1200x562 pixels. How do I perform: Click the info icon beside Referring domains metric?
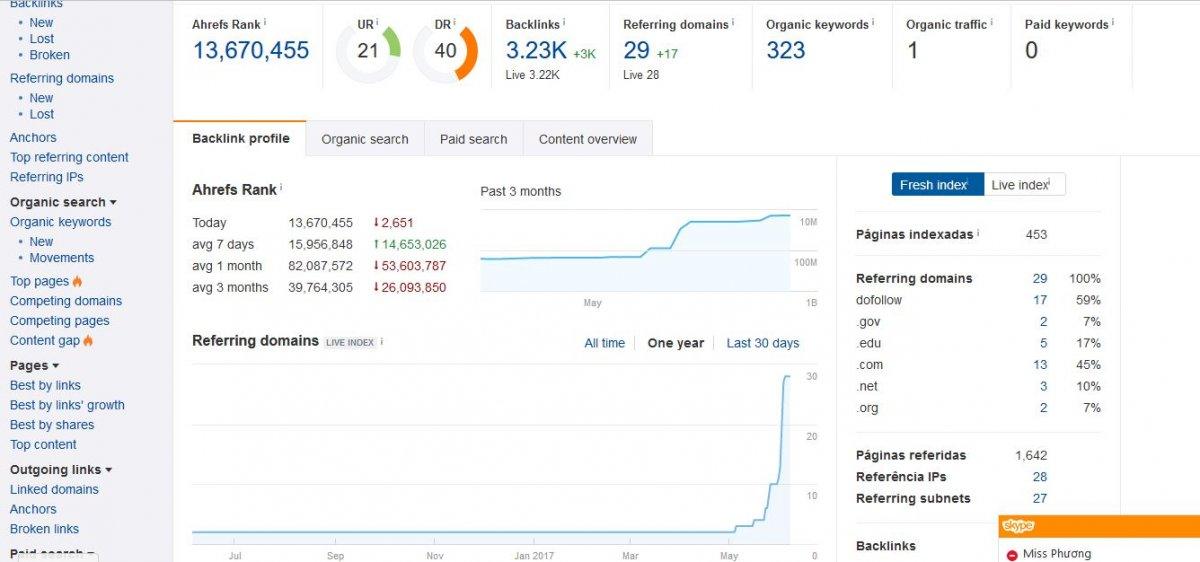tap(732, 21)
